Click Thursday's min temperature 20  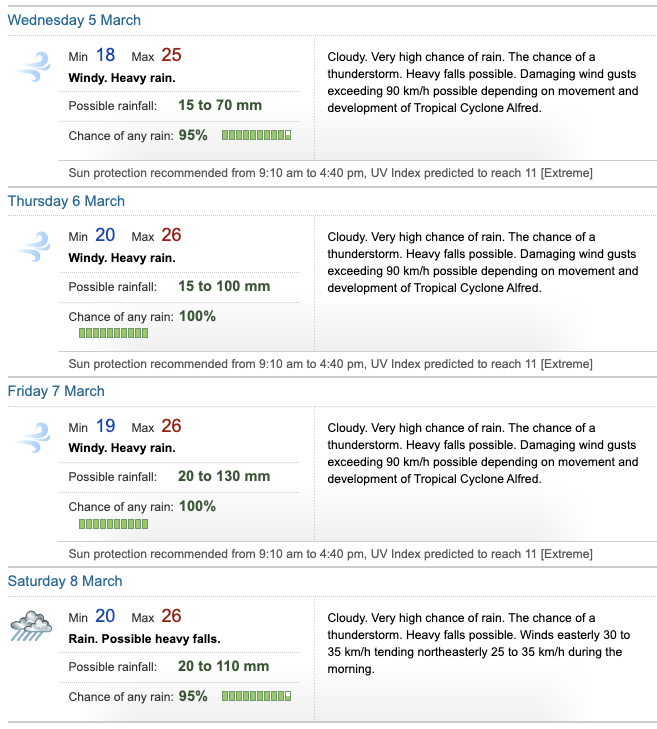pyautogui.click(x=105, y=236)
